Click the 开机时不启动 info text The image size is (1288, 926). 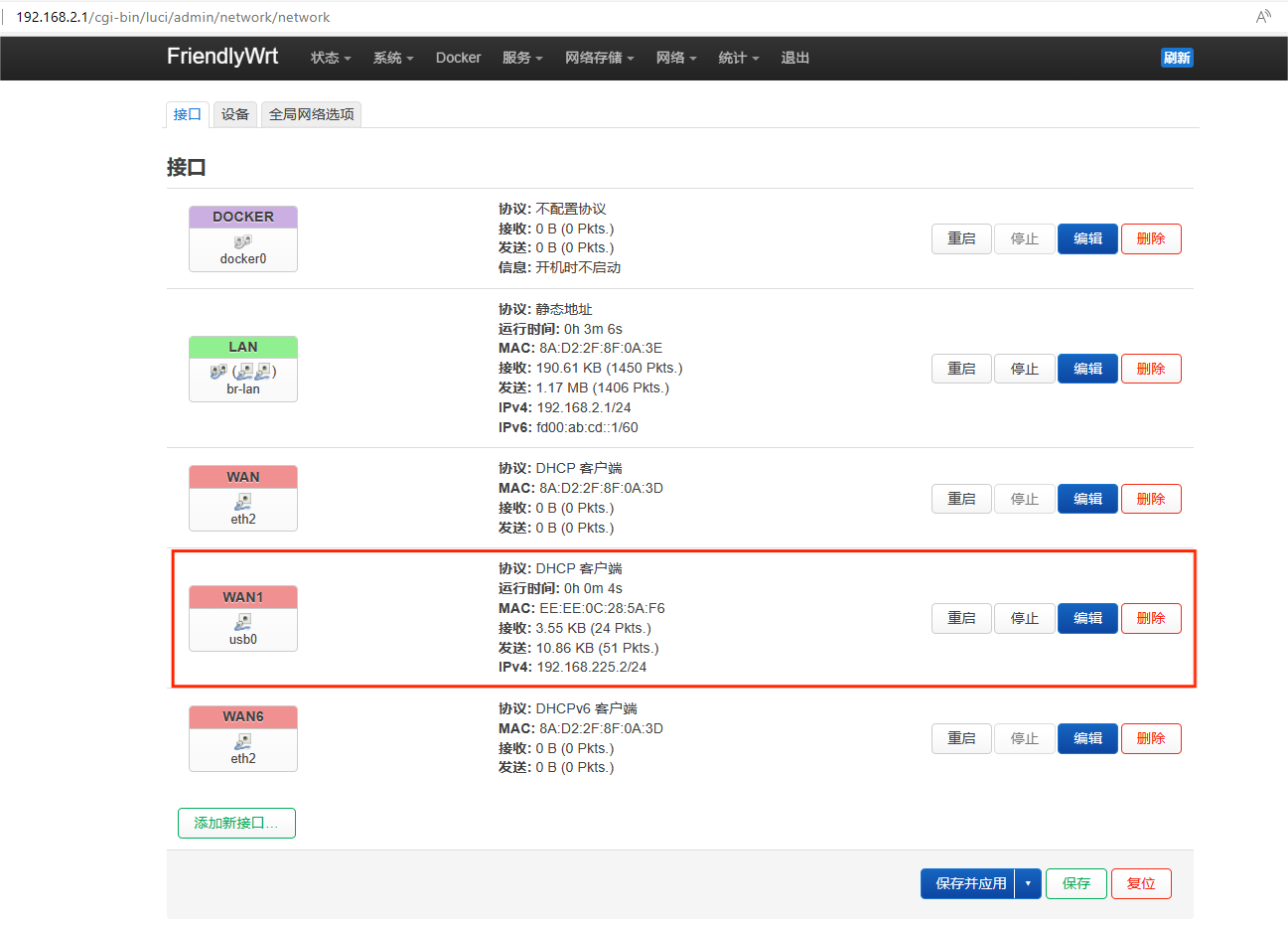pyautogui.click(x=578, y=267)
